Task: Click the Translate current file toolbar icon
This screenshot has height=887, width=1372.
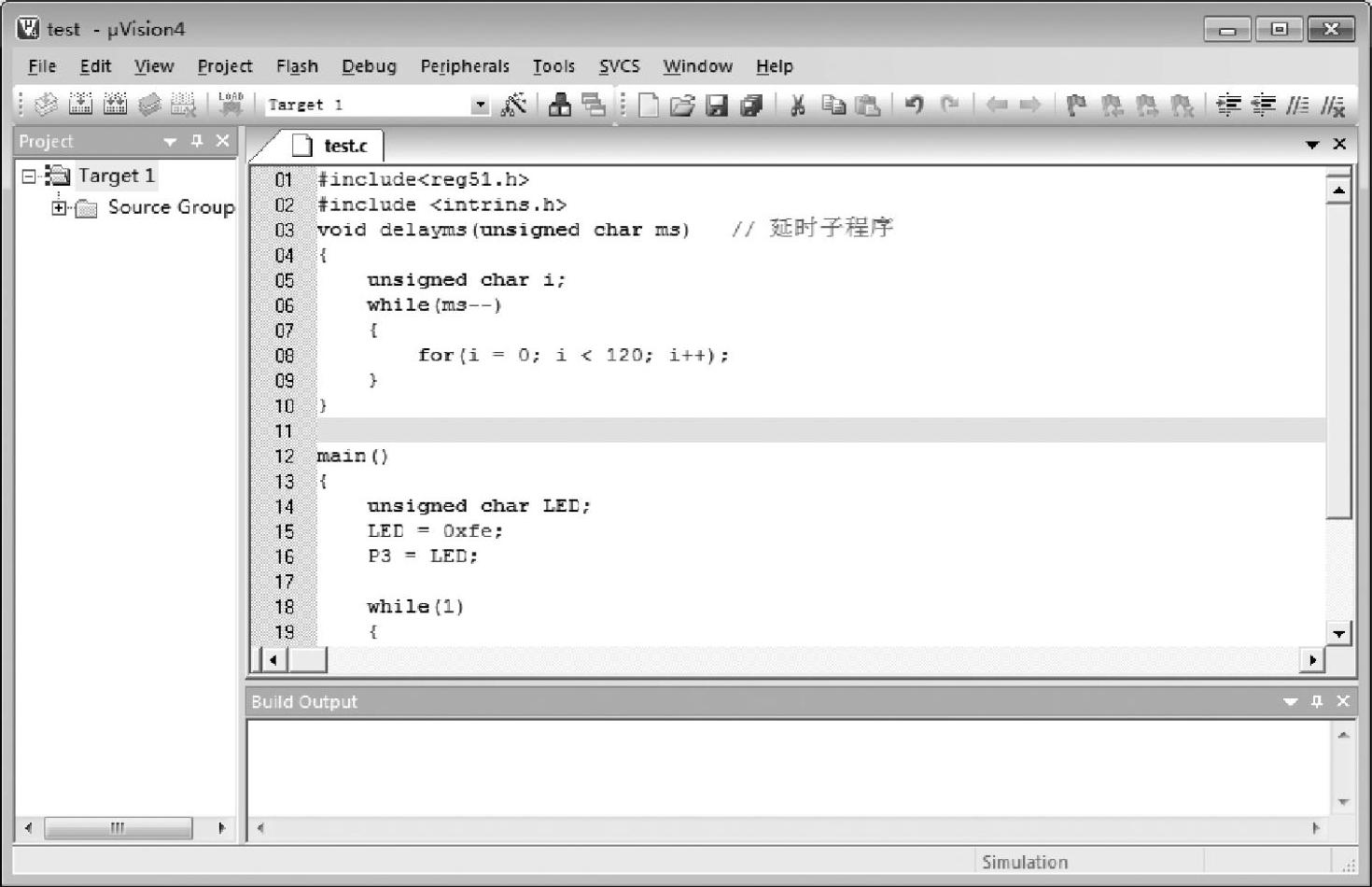Action: (x=46, y=105)
